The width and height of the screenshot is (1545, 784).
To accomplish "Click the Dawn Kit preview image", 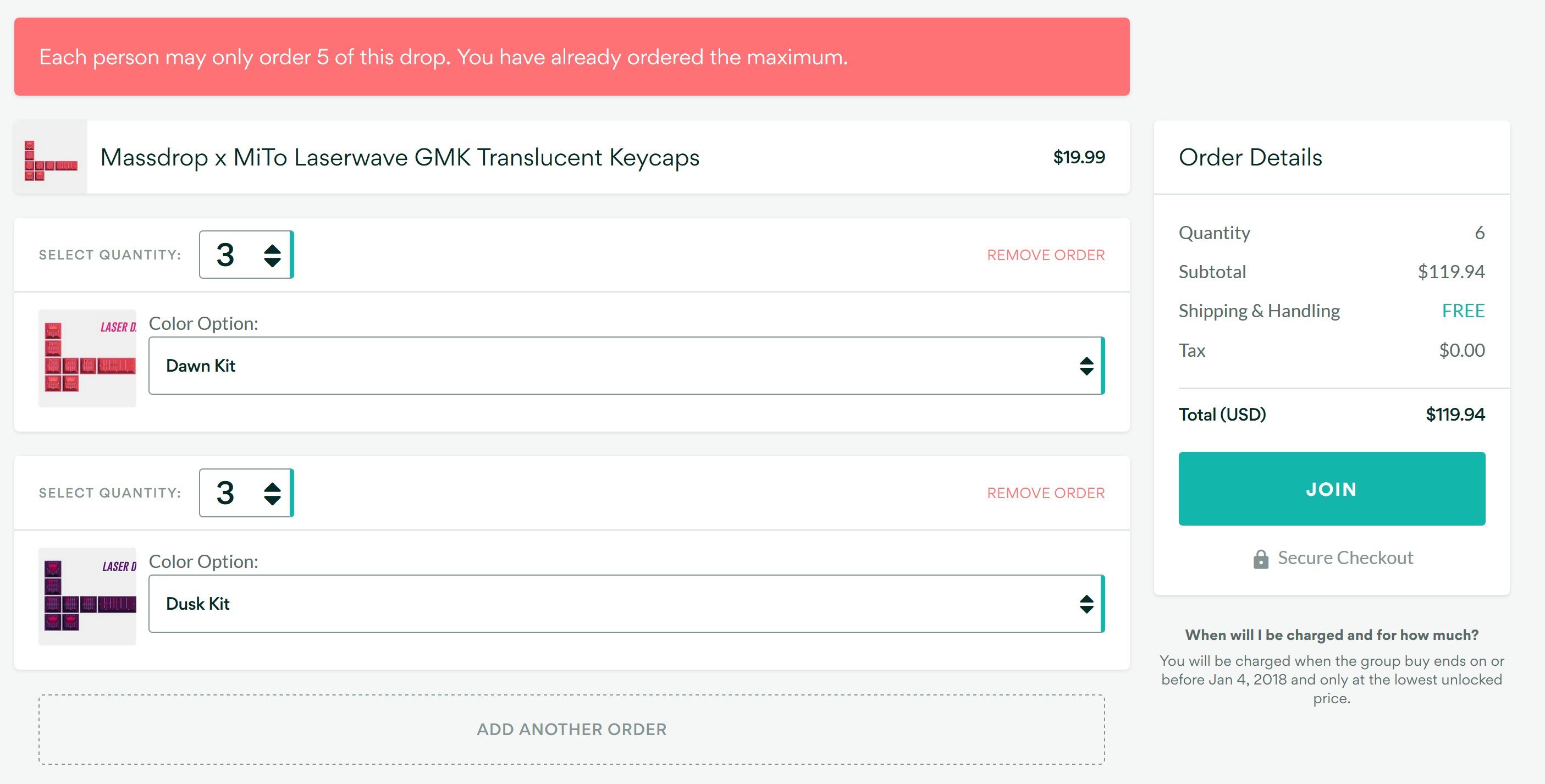I will pos(87,358).
